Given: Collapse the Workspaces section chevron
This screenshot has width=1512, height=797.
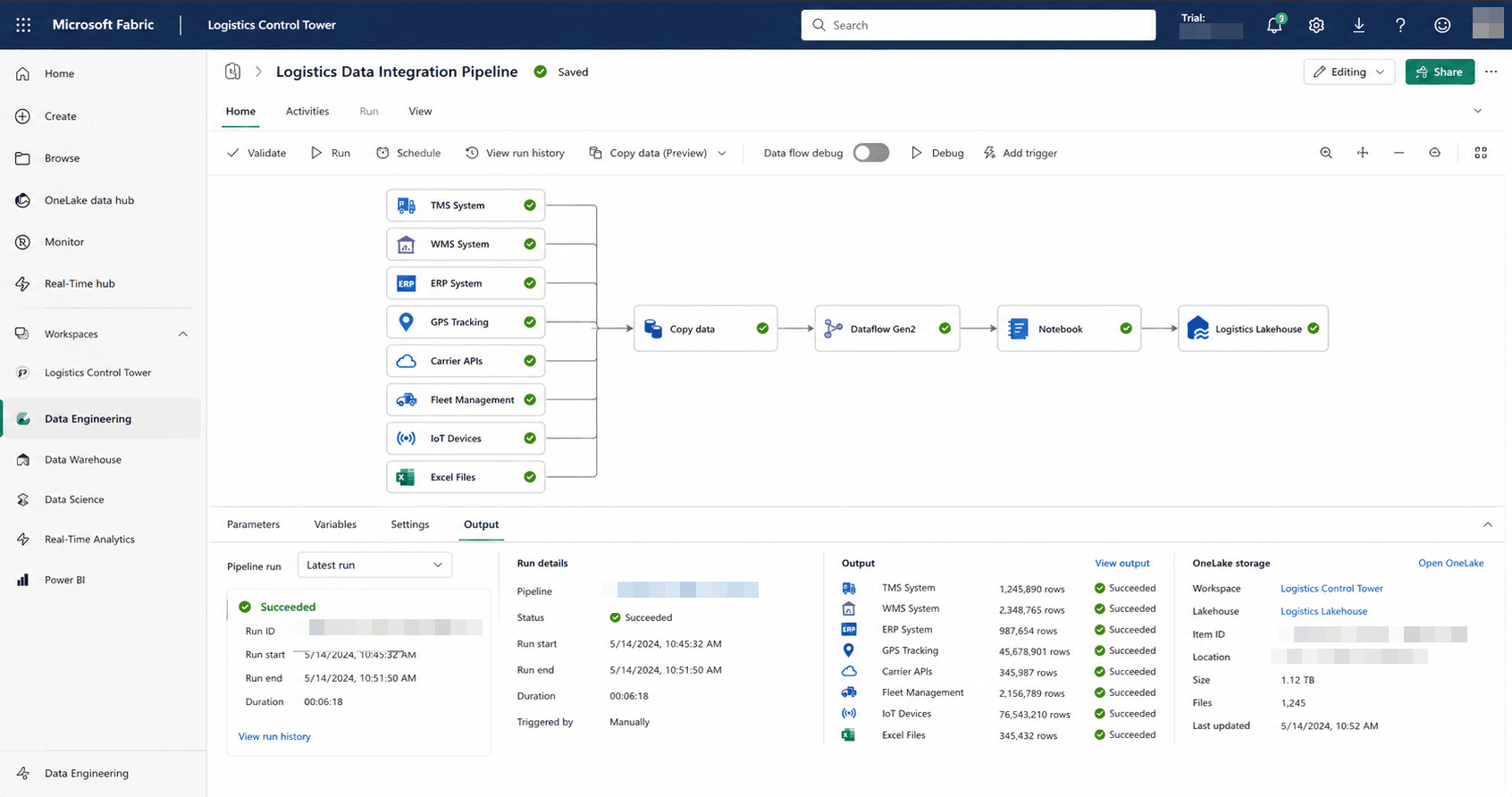Looking at the screenshot, I should [x=183, y=334].
